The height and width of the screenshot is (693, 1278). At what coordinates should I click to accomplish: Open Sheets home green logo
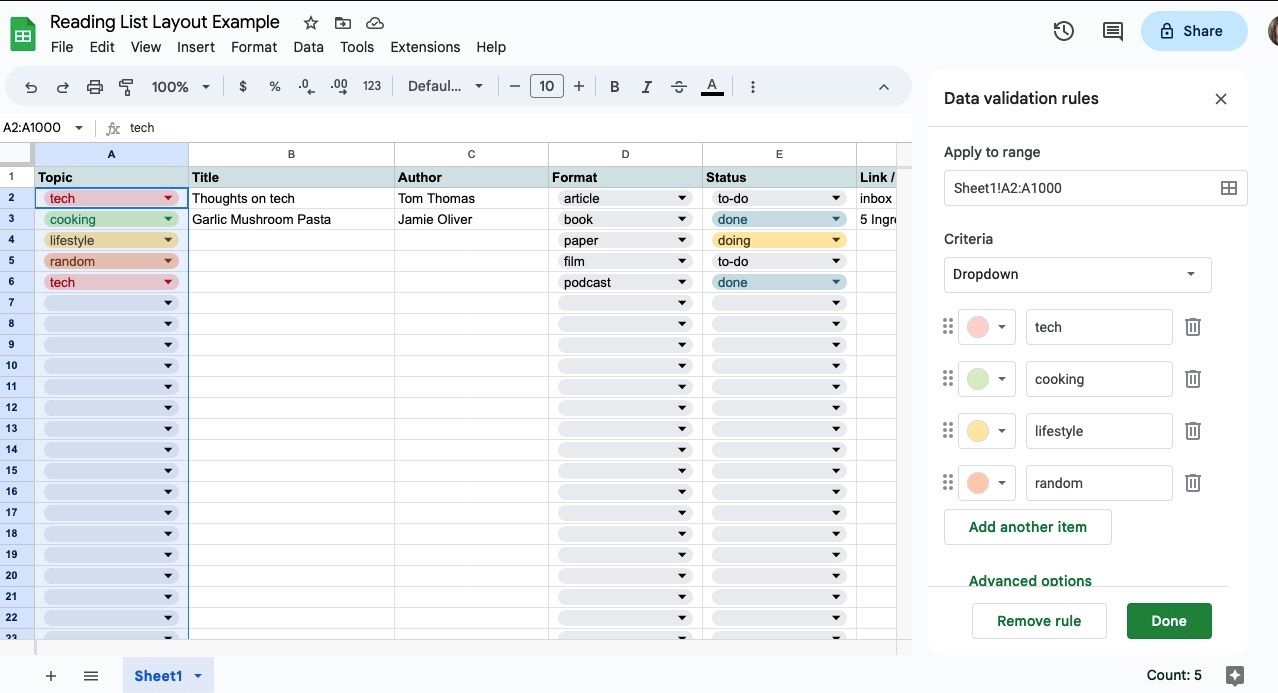pos(23,34)
